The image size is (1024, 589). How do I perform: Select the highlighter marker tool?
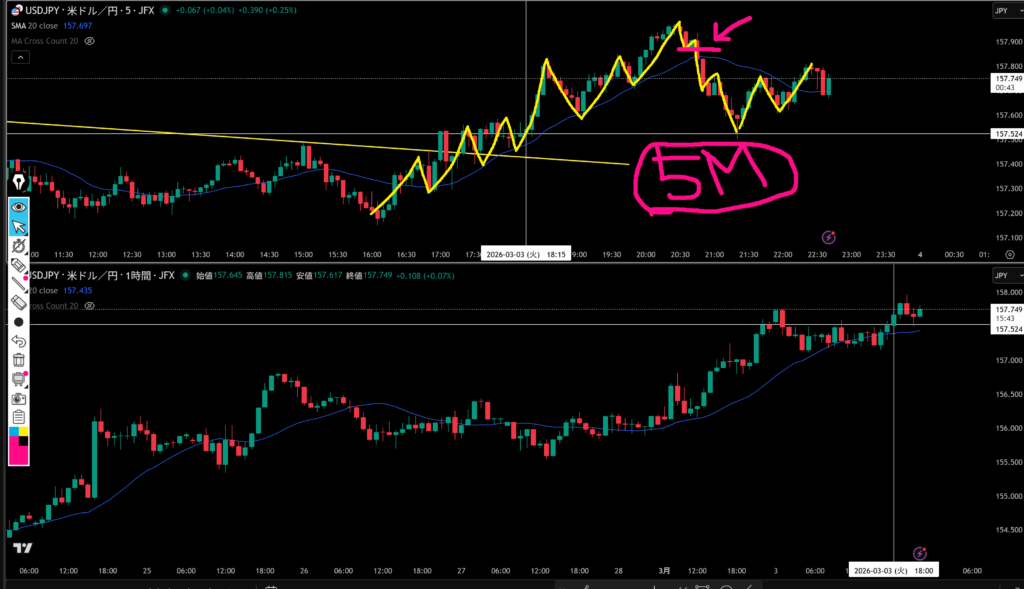coord(18,264)
